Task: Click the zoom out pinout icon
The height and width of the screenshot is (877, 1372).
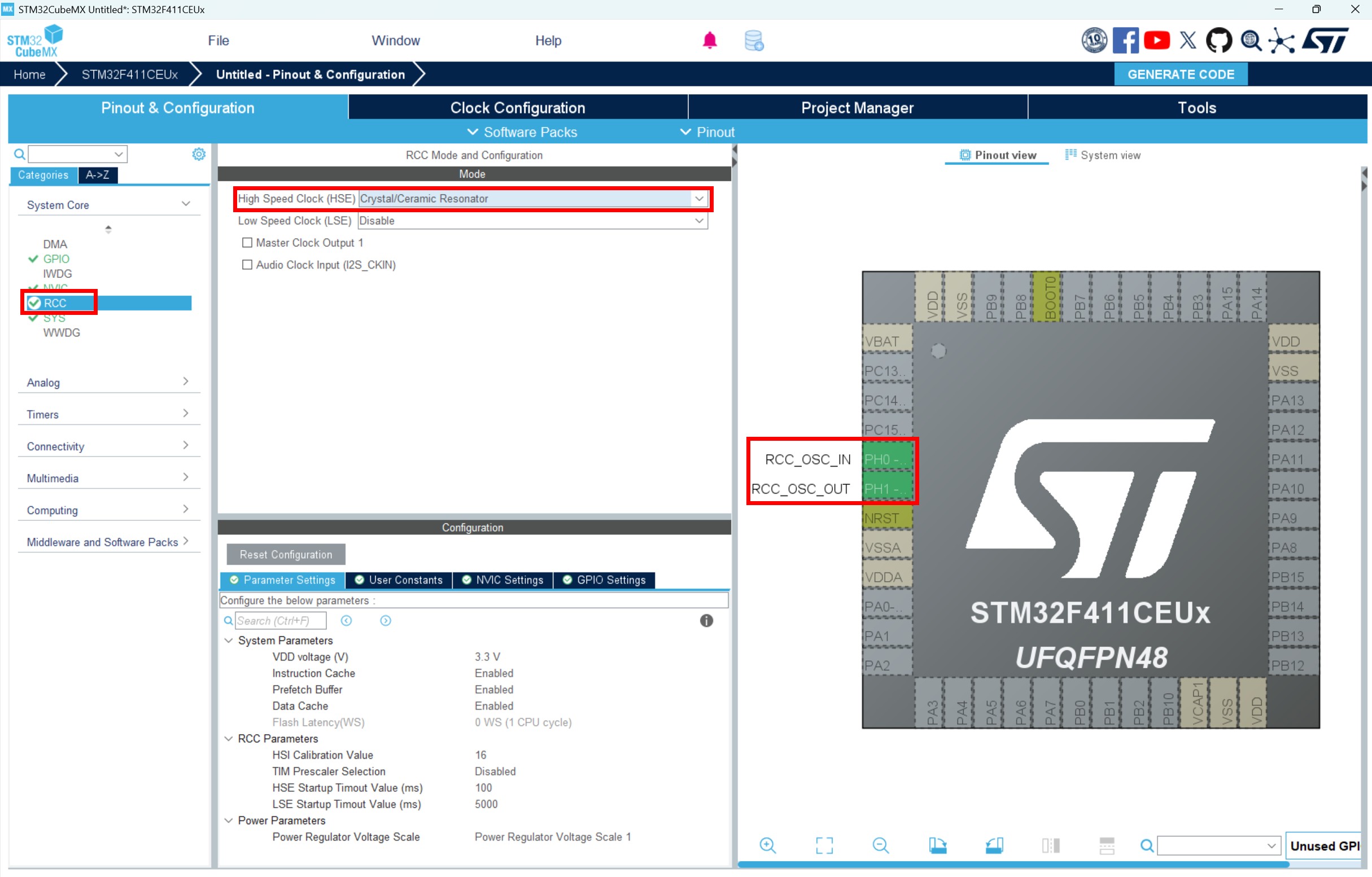Action: [x=880, y=845]
